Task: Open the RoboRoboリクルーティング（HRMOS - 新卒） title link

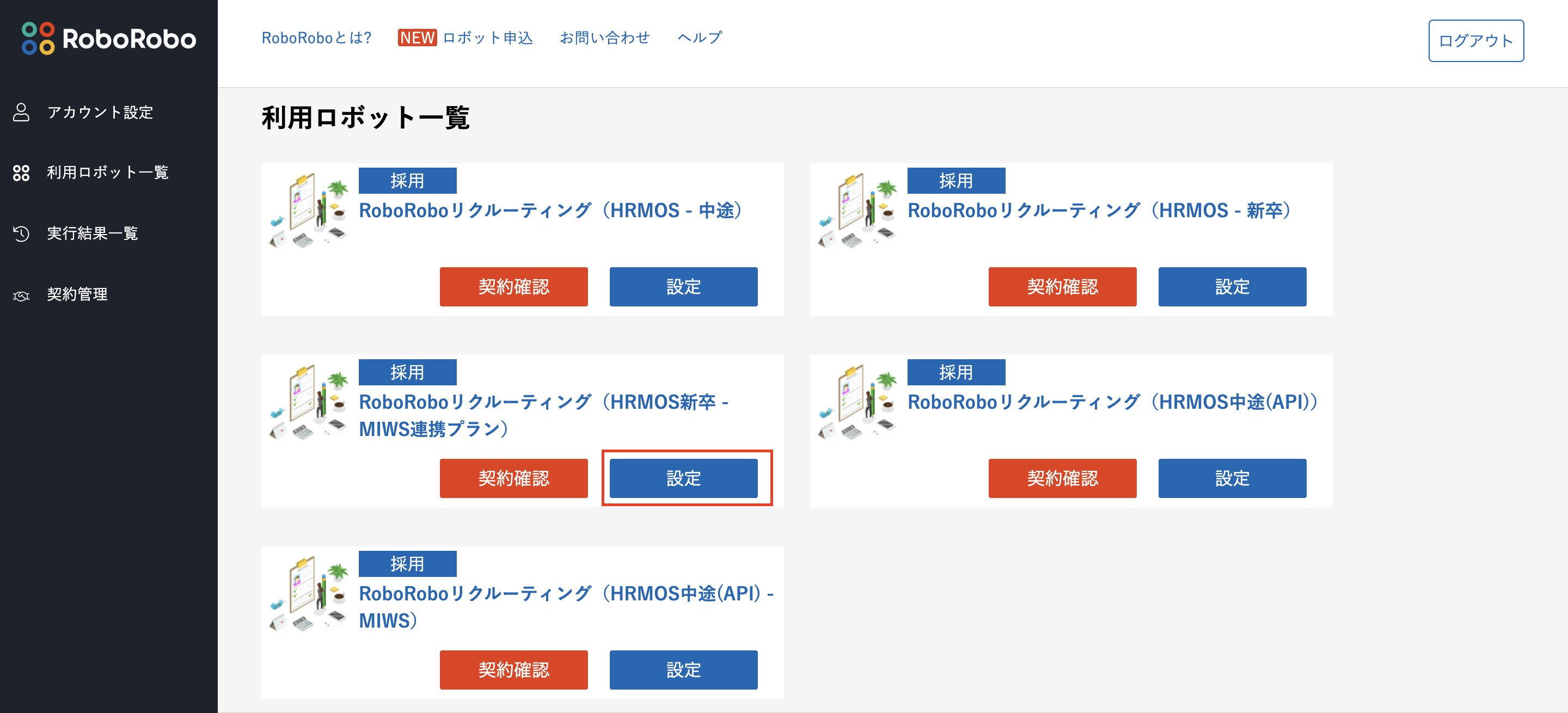Action: (x=1098, y=211)
